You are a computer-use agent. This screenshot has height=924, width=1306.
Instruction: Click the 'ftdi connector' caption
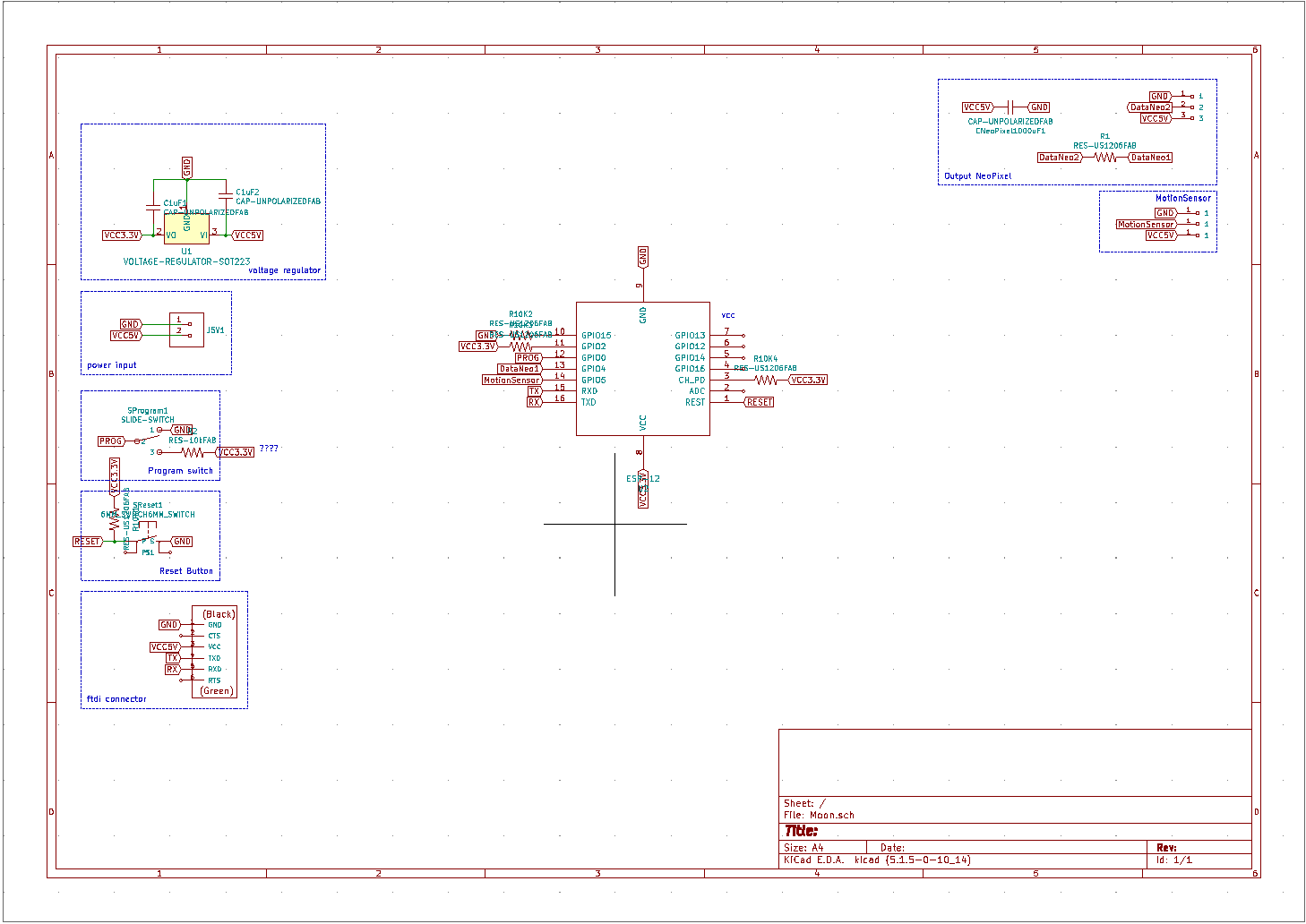116,699
